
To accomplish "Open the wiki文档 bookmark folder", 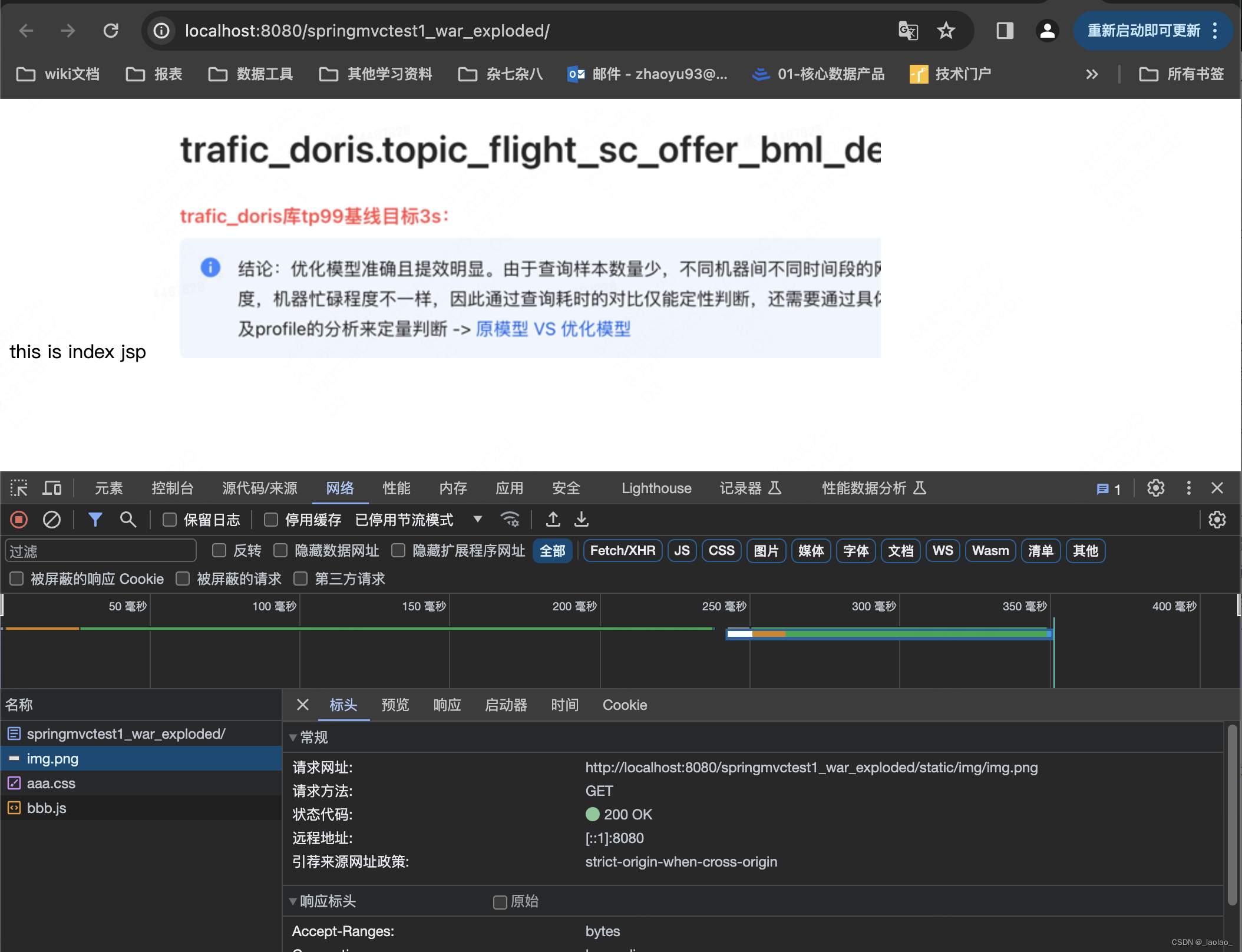I will (x=58, y=74).
